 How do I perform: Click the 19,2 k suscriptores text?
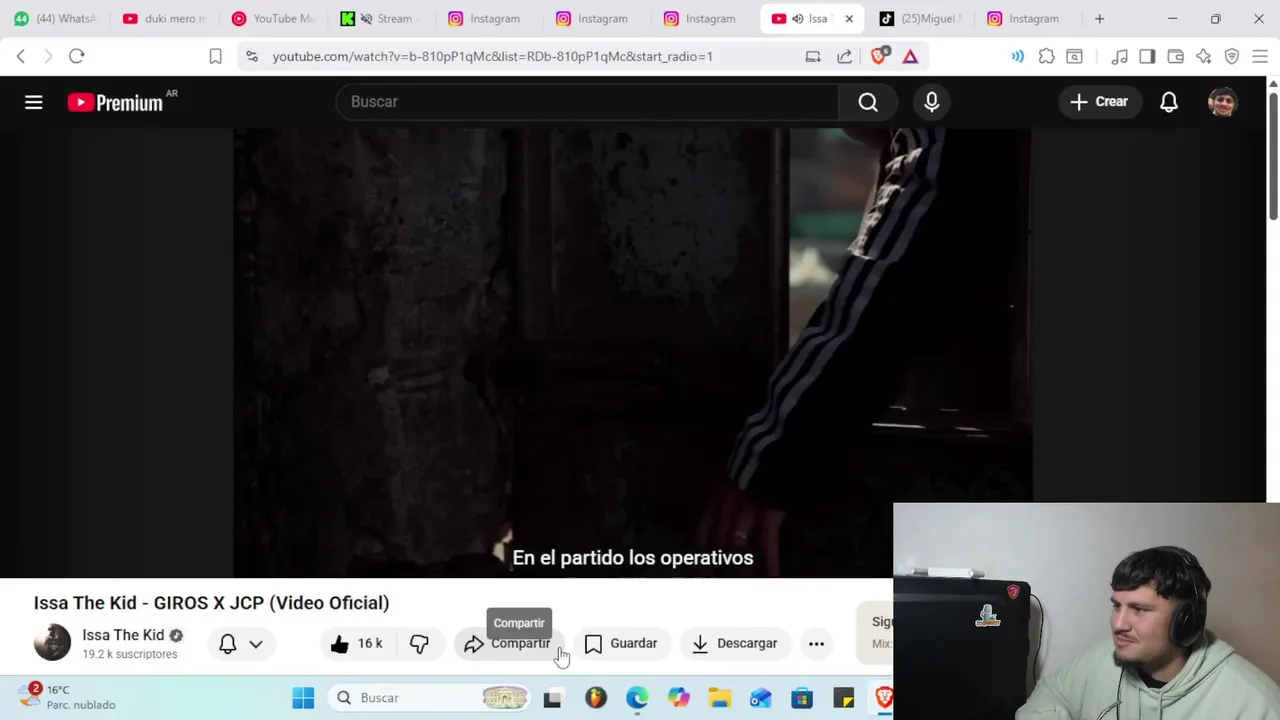[x=130, y=654]
